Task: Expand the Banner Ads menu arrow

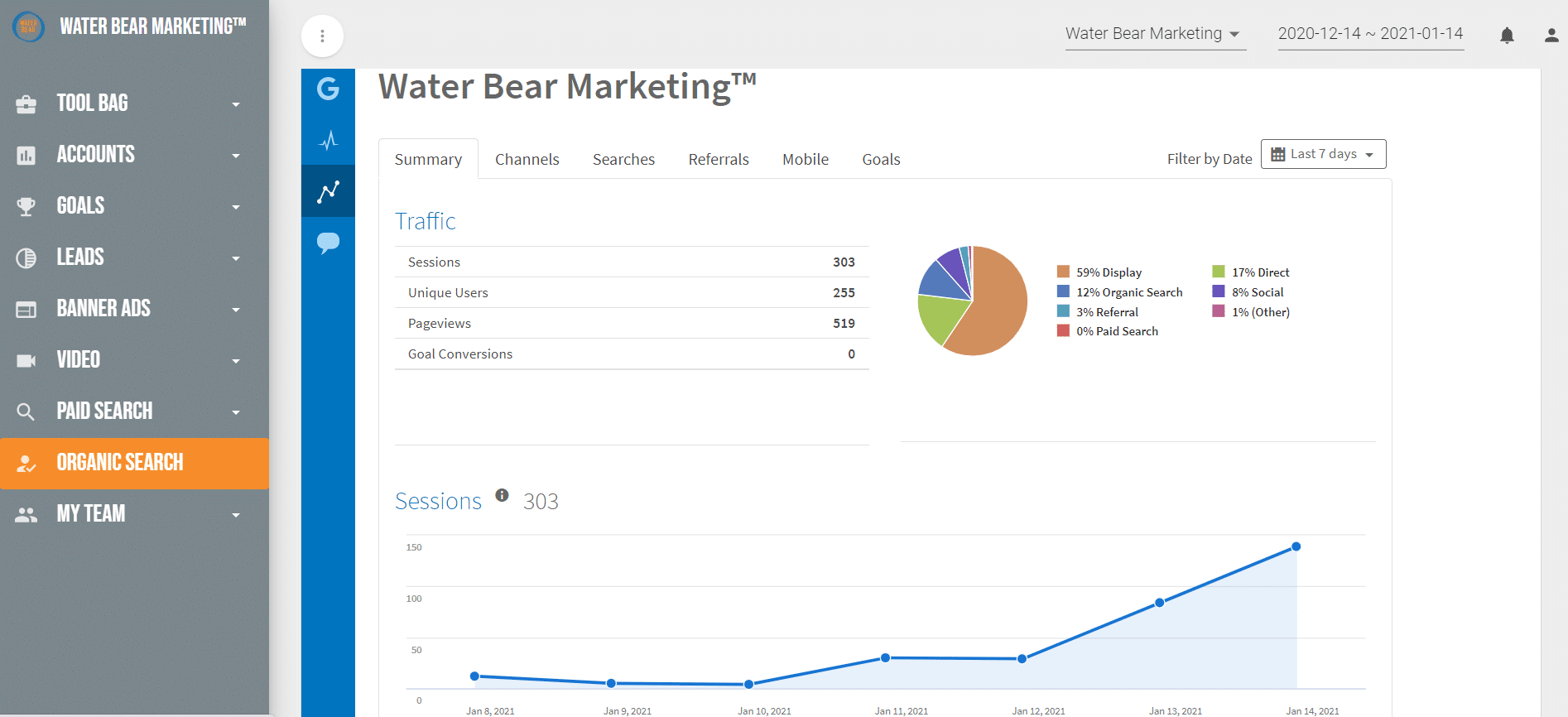Action: pyautogui.click(x=236, y=310)
